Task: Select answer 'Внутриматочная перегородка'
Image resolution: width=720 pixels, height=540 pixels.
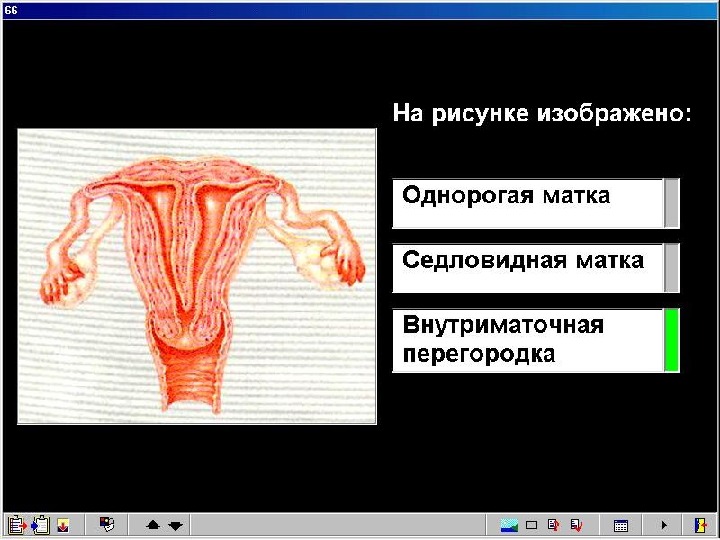Action: coord(528,340)
